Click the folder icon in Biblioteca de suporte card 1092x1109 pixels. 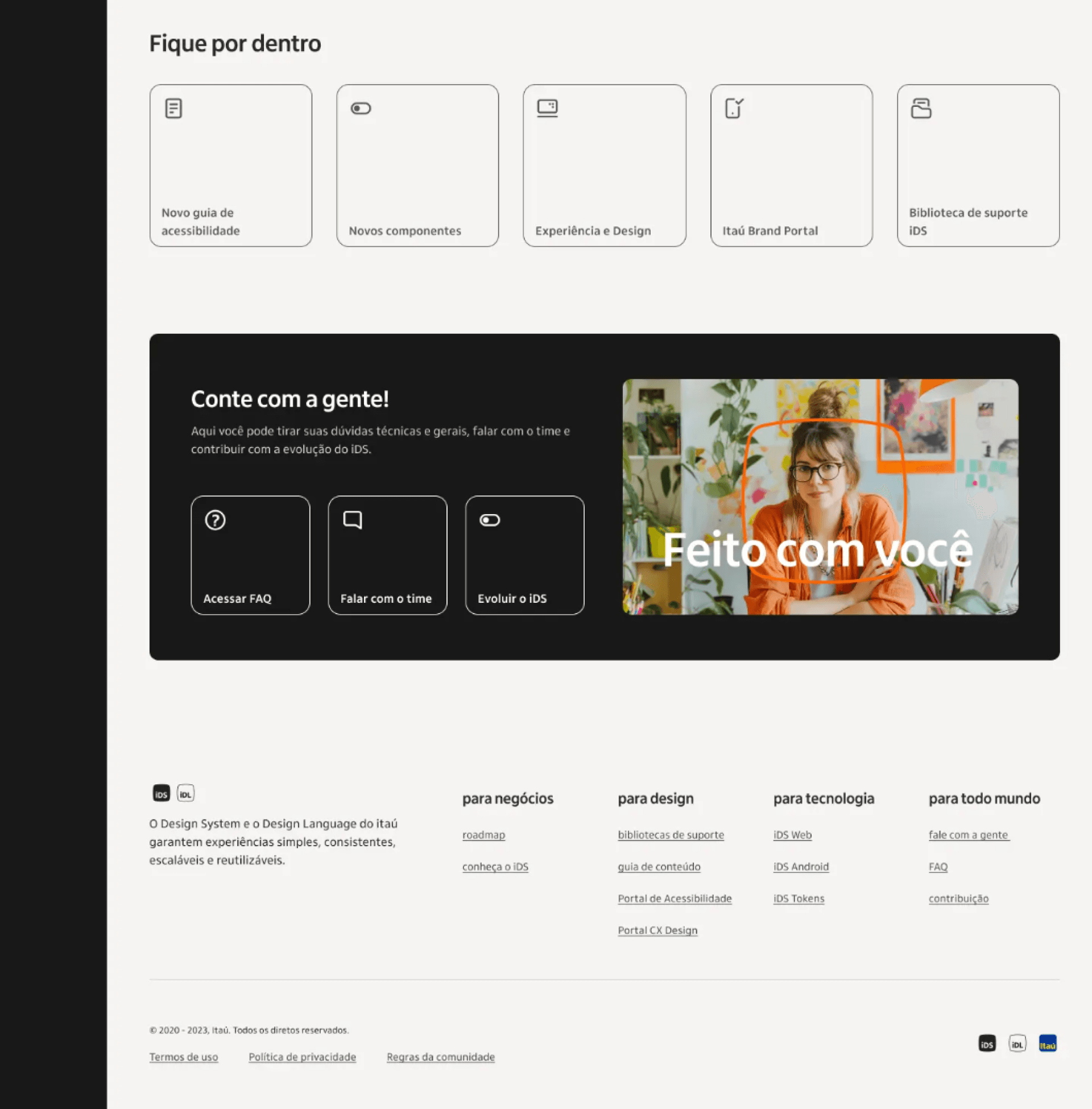tap(920, 108)
